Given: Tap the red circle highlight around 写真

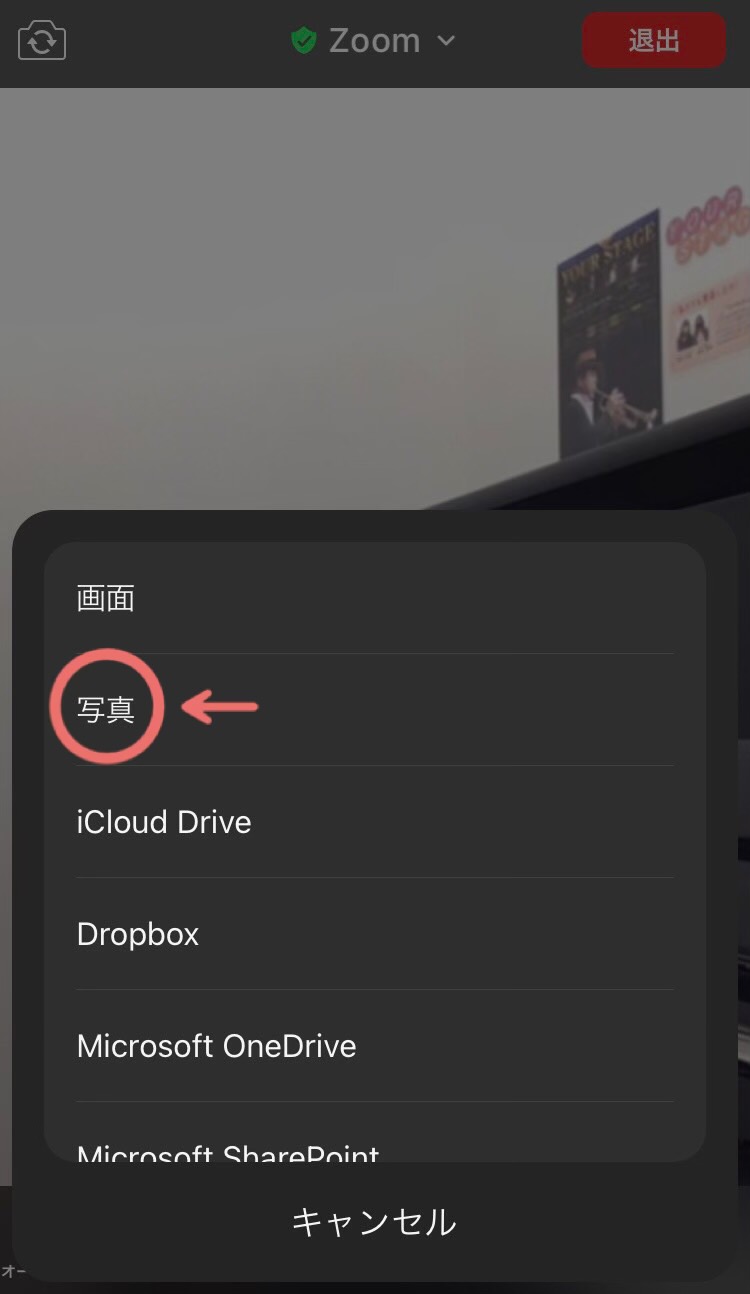Looking at the screenshot, I should point(106,707).
